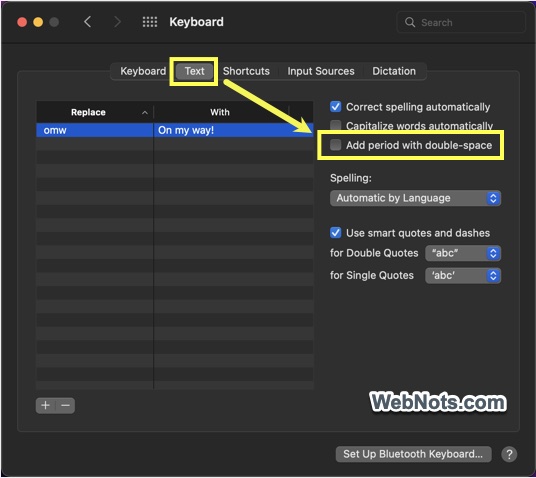Click Set Up Bluetooth Keyboard button

(413, 454)
